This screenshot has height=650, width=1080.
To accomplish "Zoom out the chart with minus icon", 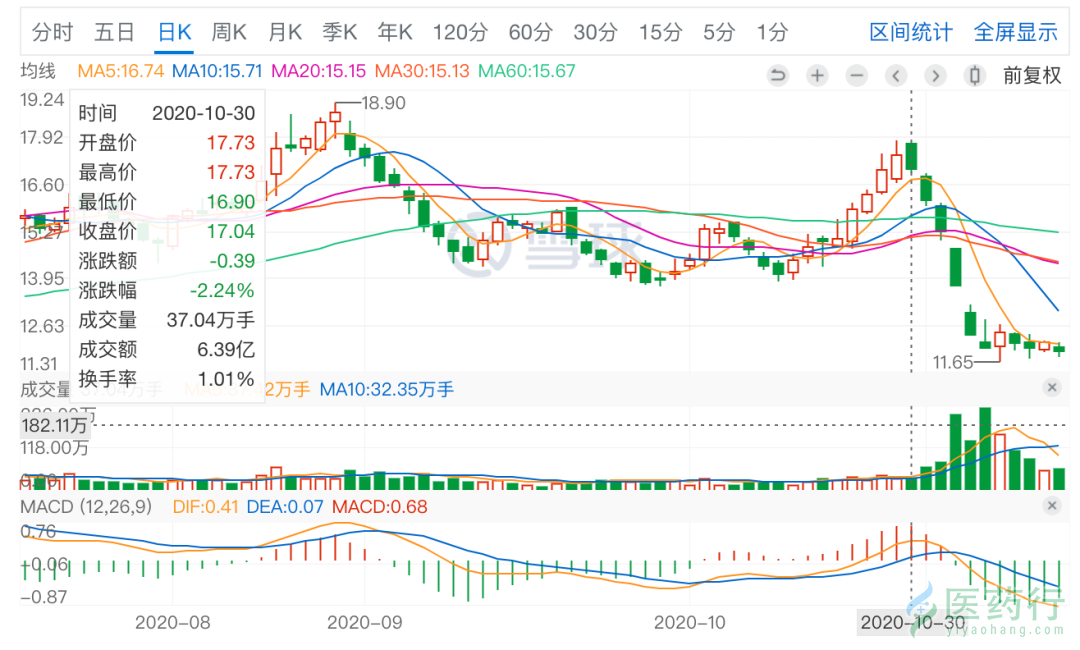I will point(856,75).
